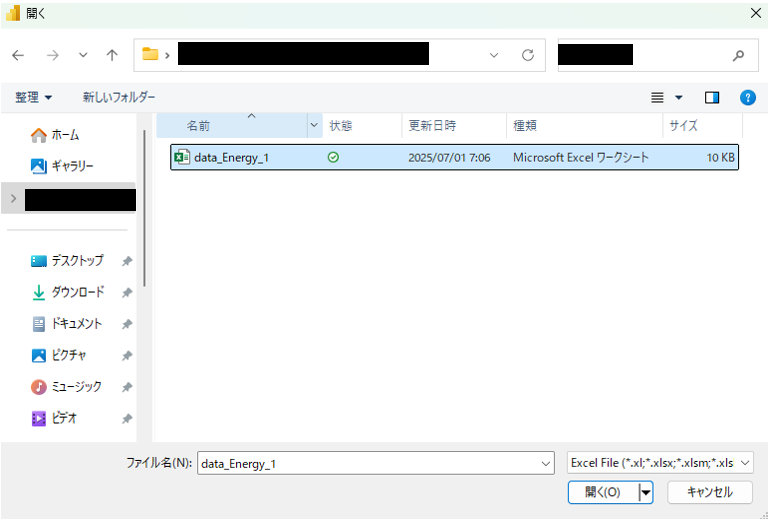The height and width of the screenshot is (520, 770).
Task: Click the search box field
Action: point(658,55)
